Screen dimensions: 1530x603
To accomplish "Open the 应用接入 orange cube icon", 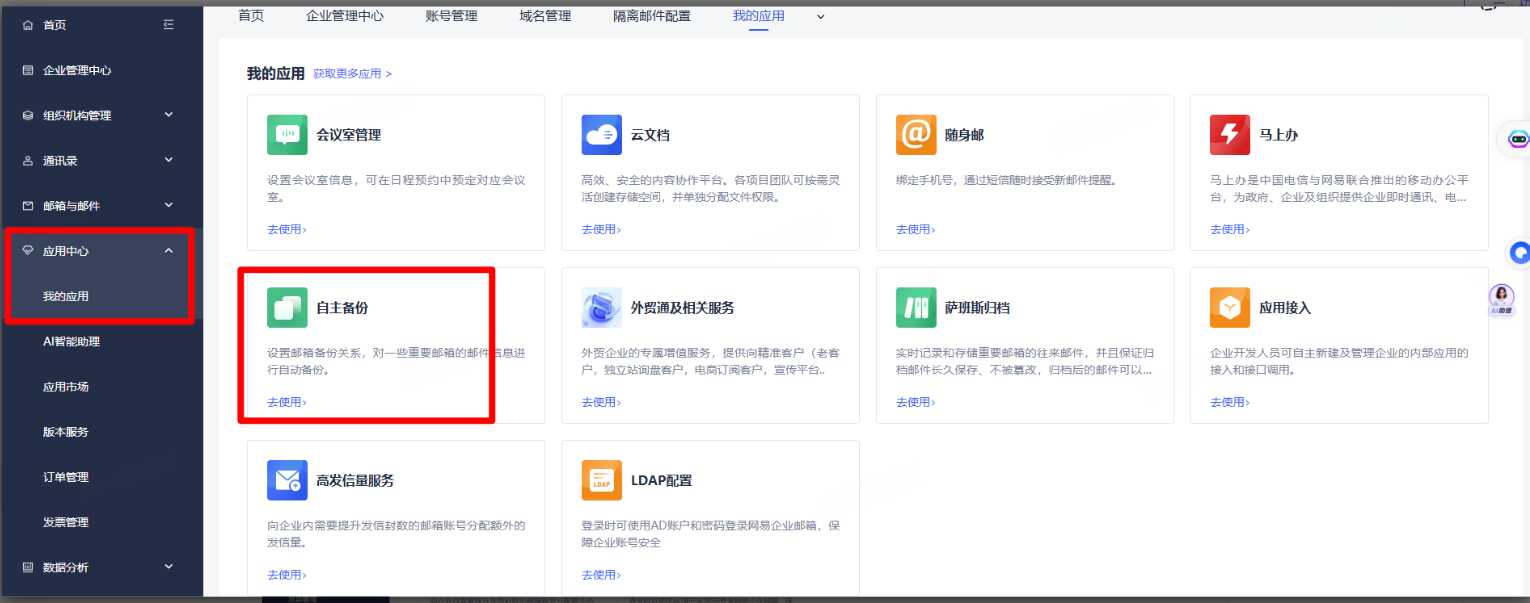I will pos(1230,308).
